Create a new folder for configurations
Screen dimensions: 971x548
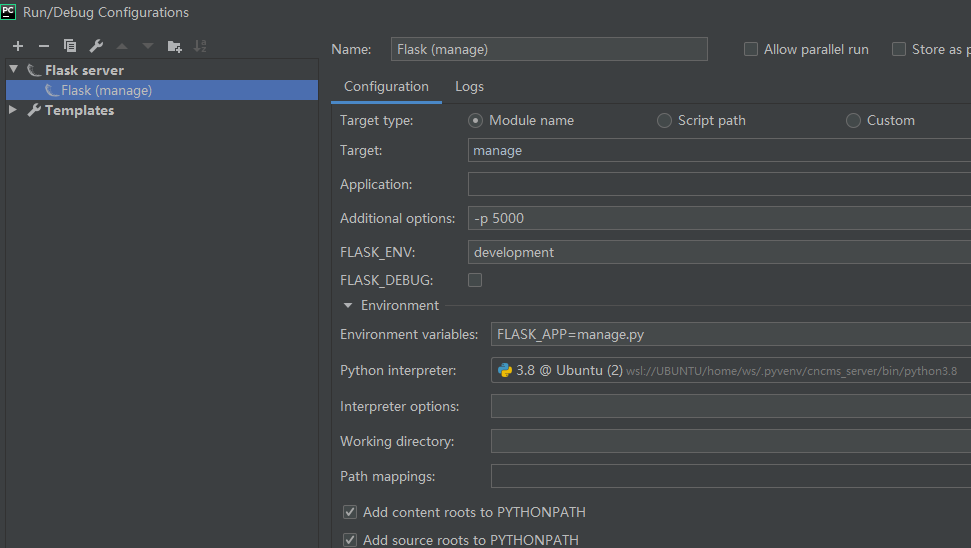175,46
